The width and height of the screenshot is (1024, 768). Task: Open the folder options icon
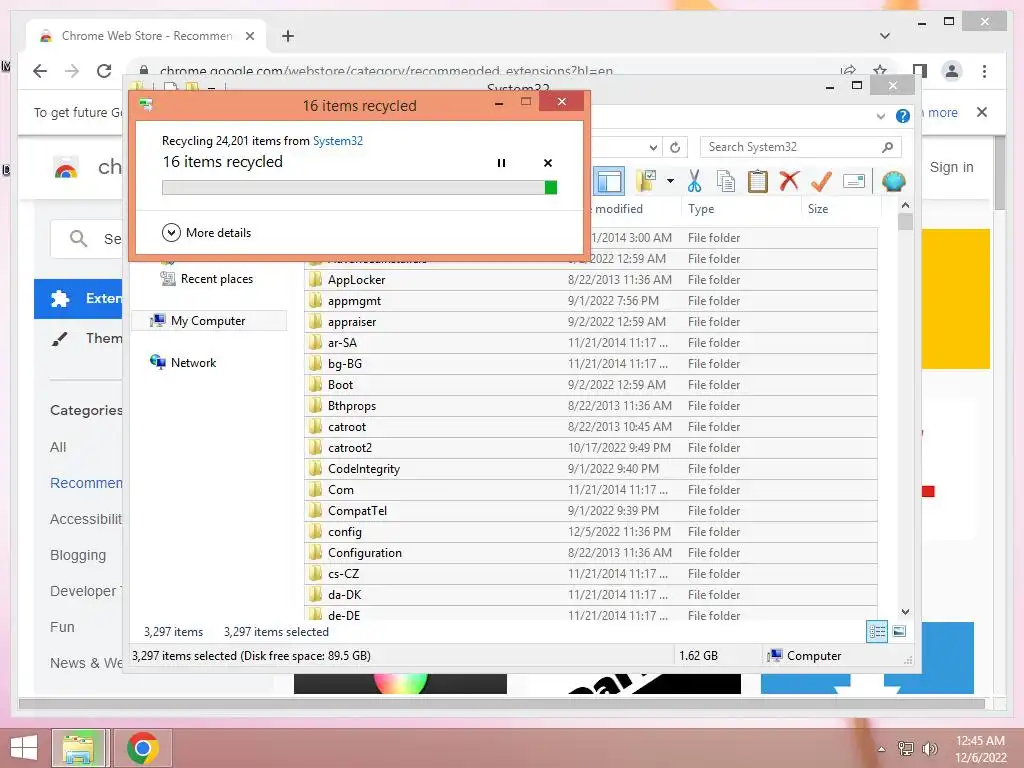coord(647,181)
